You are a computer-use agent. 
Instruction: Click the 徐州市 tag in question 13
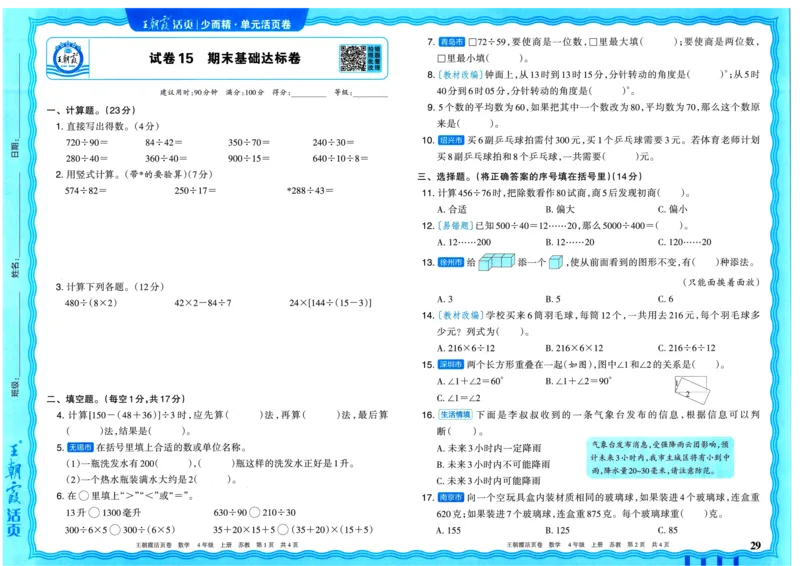click(x=452, y=262)
